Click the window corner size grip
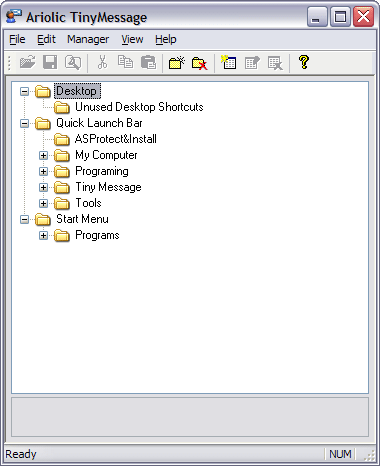 (369, 455)
